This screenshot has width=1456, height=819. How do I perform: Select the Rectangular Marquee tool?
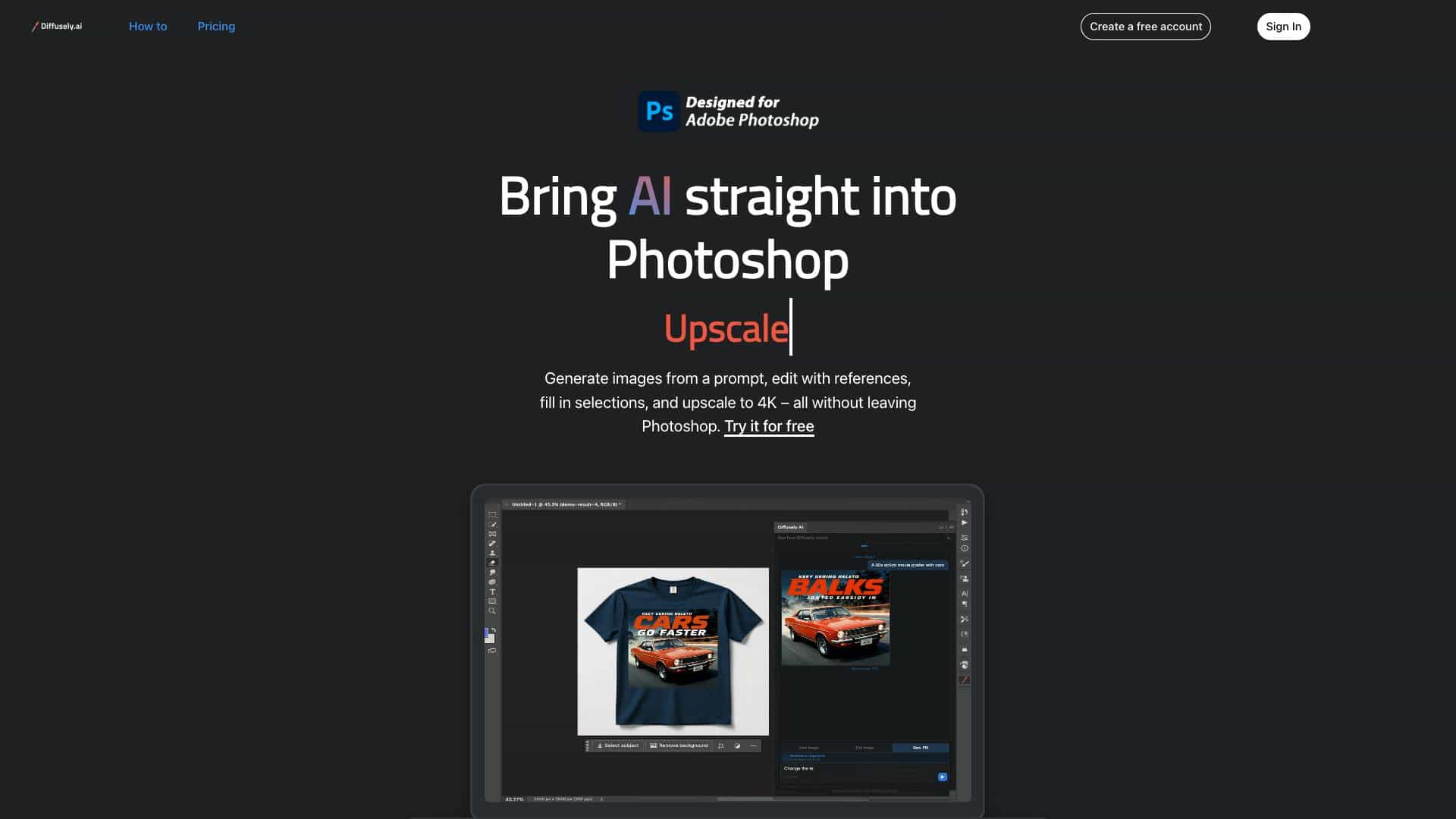coord(492,514)
